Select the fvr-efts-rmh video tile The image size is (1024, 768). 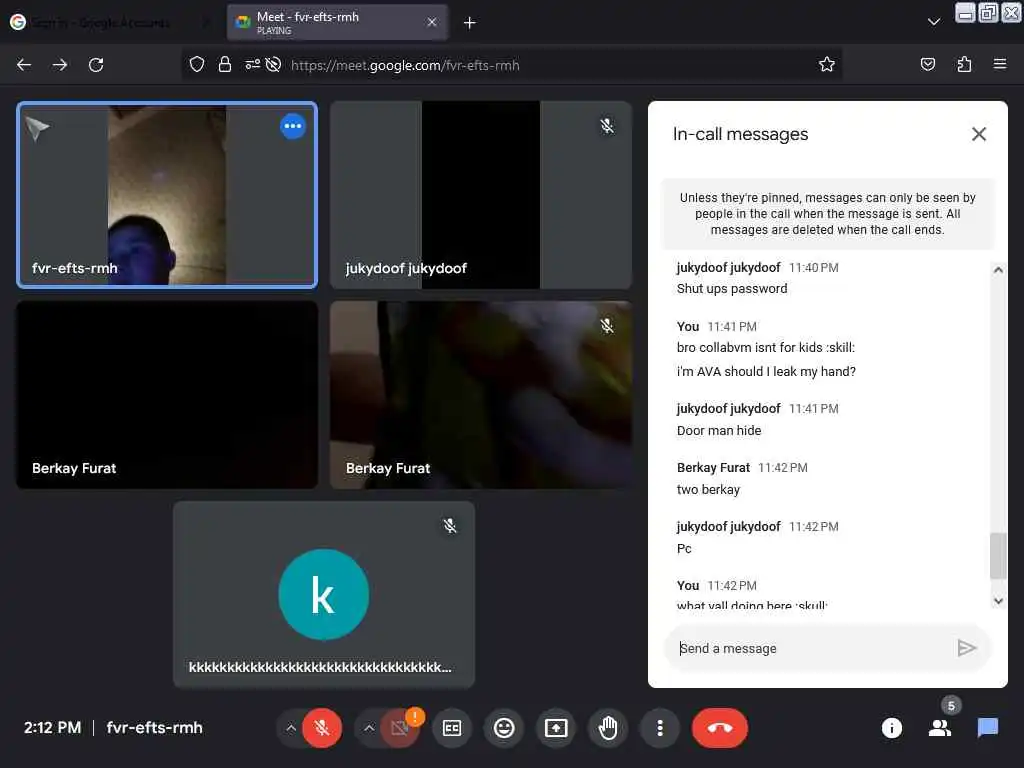tap(167, 195)
